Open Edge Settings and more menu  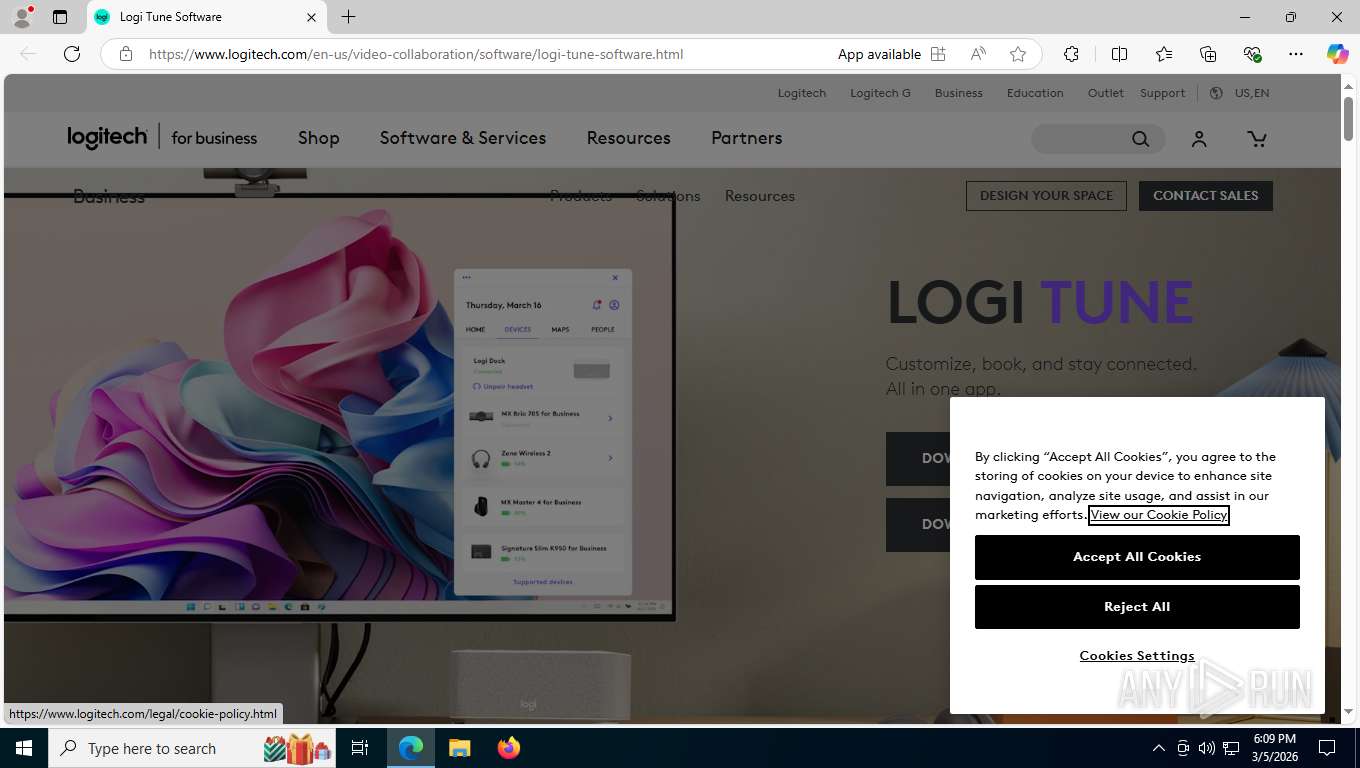[1296, 54]
